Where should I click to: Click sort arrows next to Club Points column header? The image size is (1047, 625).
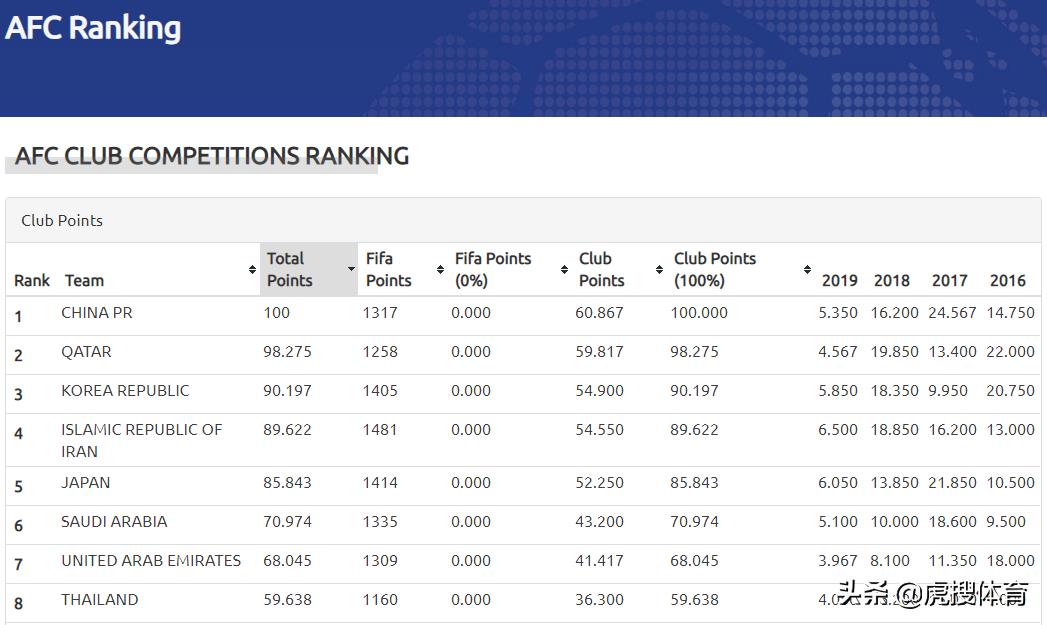tap(659, 270)
